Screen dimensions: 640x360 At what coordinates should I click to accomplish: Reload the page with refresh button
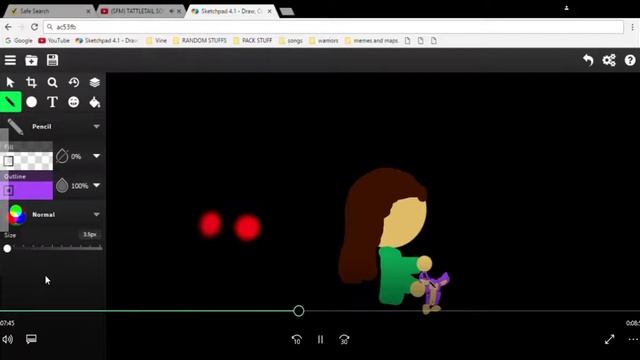(35, 27)
